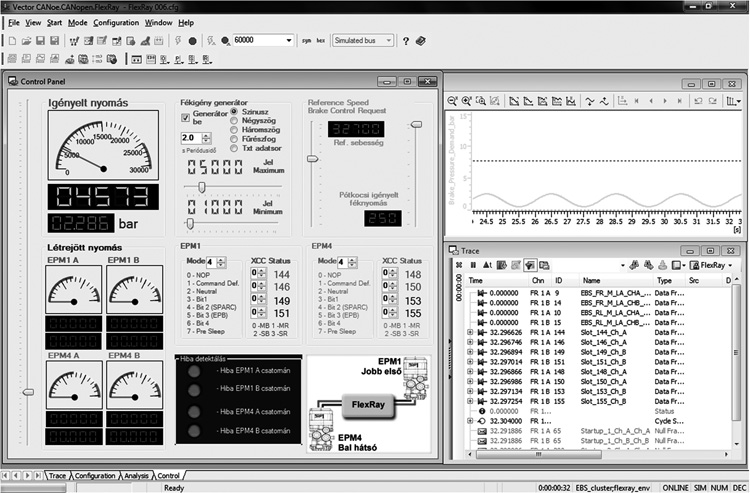The width and height of the screenshot is (750, 493).
Task: Click the Open configuration folder icon
Action: (x=26, y=41)
